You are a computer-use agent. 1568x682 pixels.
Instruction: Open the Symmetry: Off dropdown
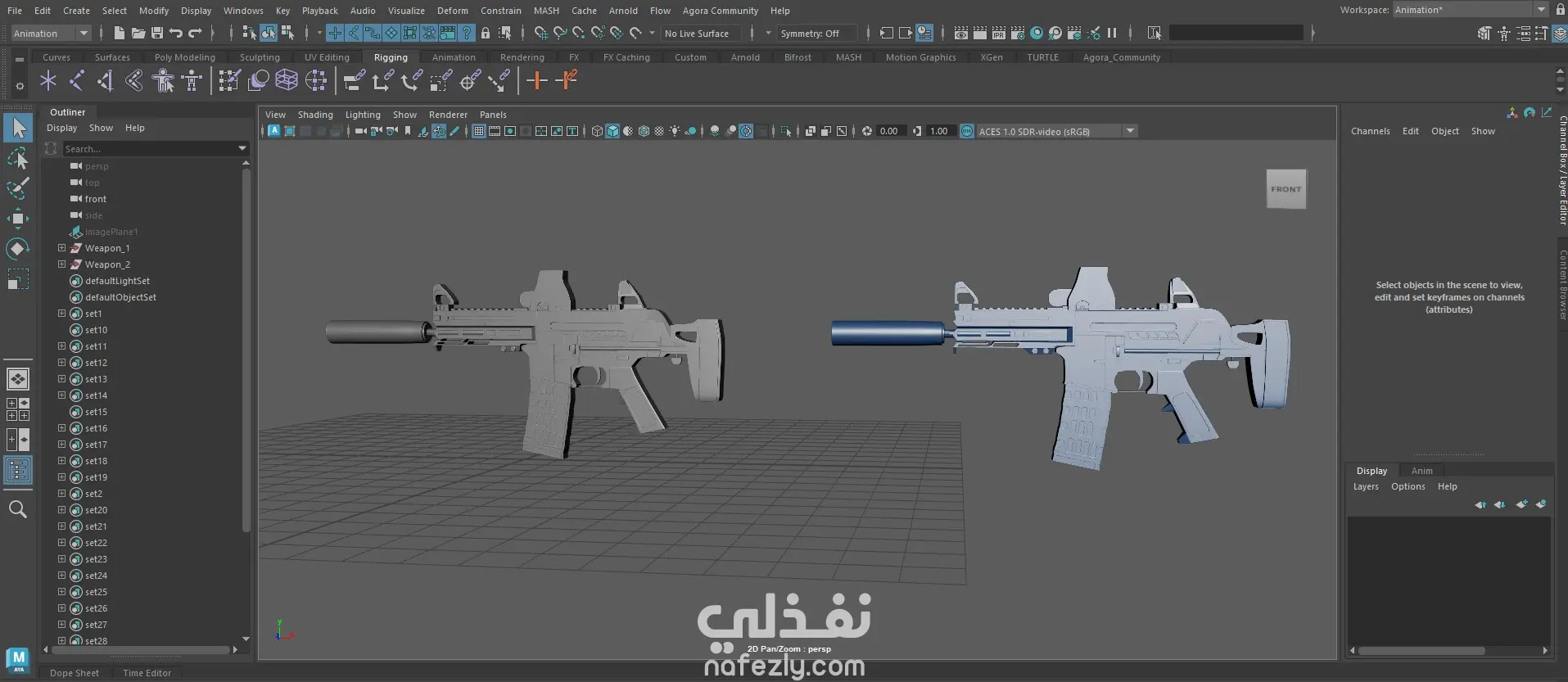[816, 34]
